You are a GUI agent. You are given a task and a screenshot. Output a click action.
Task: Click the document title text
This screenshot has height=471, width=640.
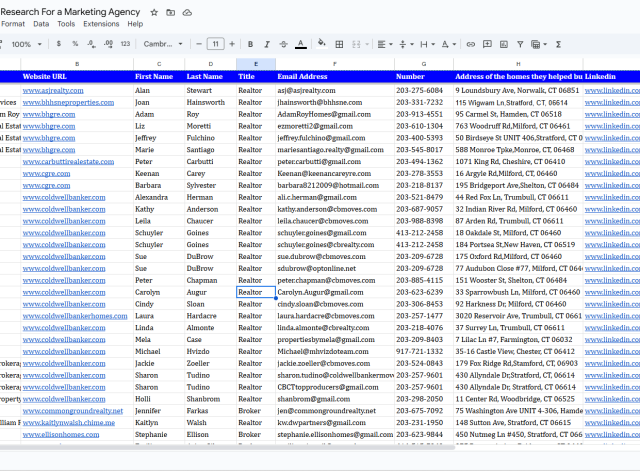click(x=70, y=12)
